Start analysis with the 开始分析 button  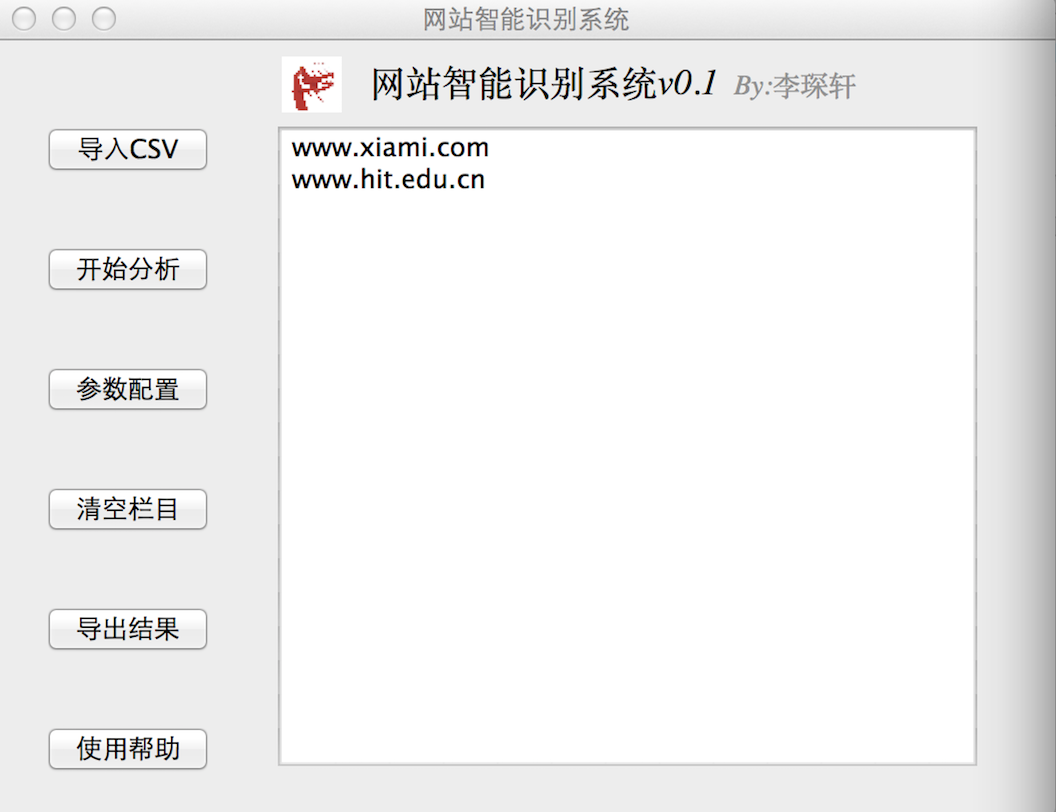pyautogui.click(x=128, y=269)
